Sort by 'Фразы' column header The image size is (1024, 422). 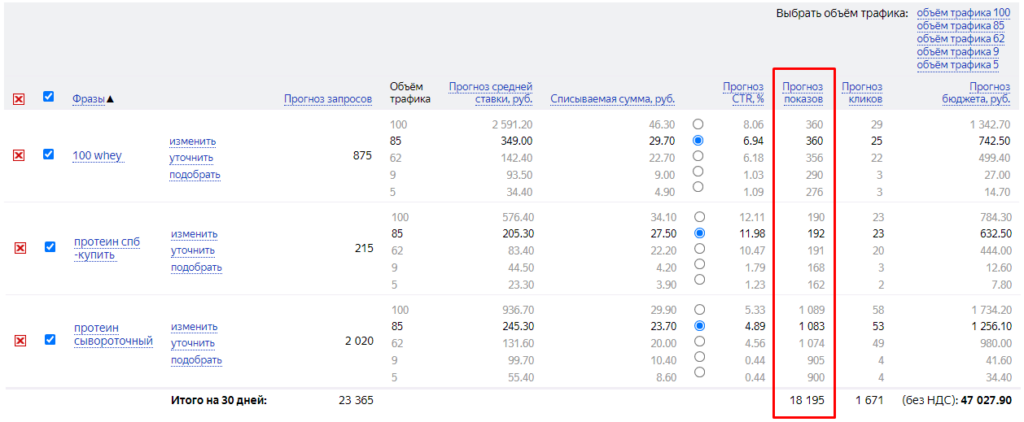click(93, 98)
